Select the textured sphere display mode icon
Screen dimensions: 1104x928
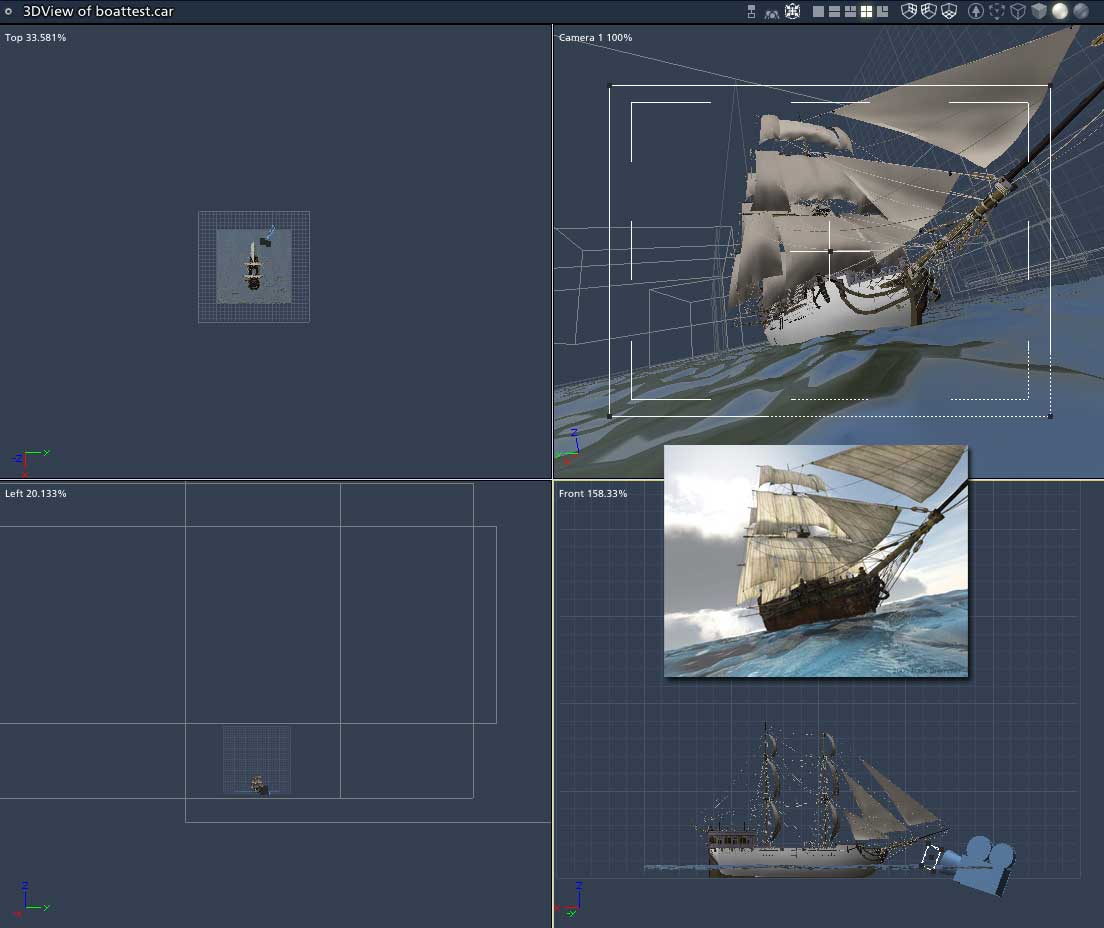pyautogui.click(x=1081, y=12)
